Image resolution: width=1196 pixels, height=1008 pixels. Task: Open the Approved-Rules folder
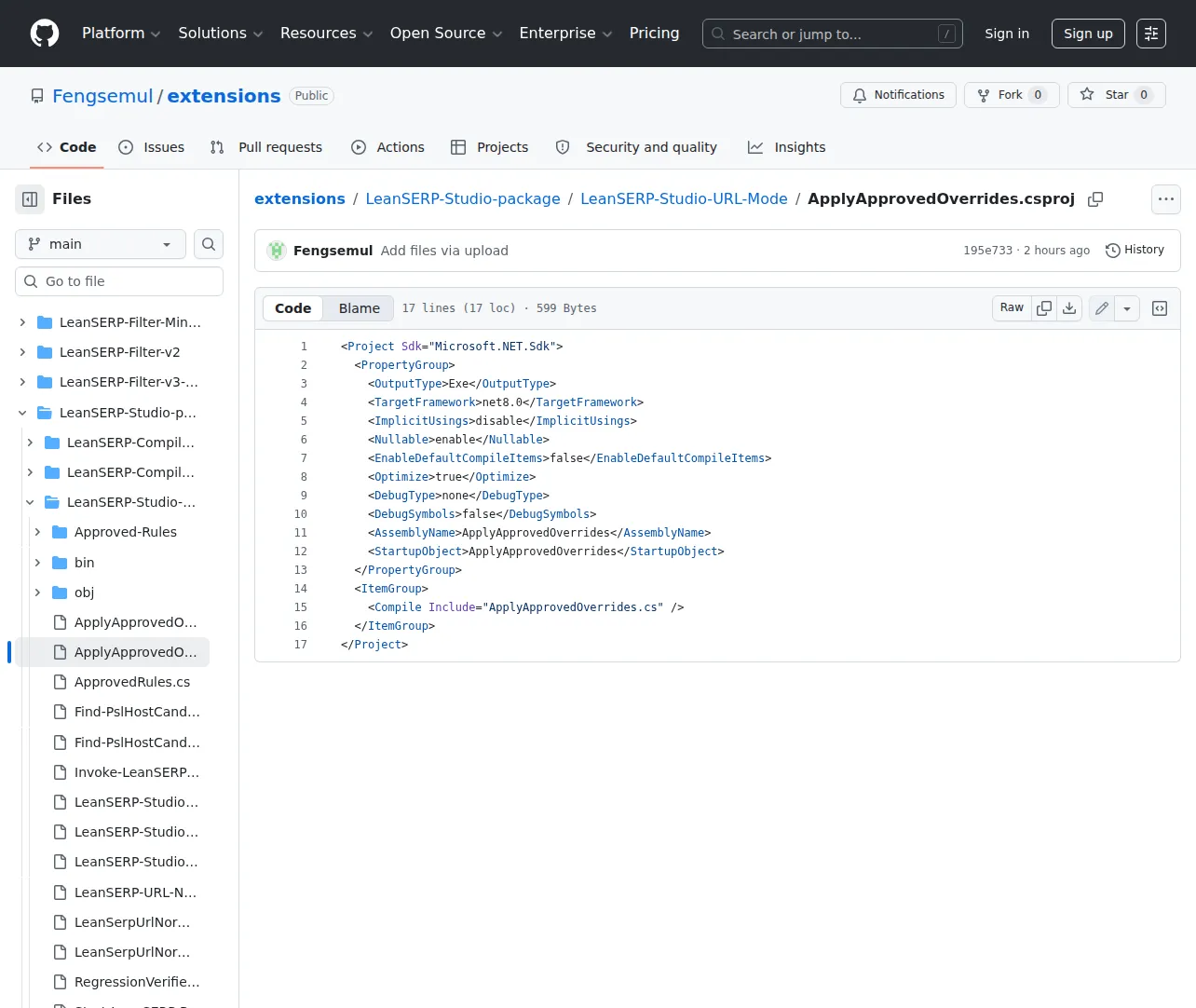tap(126, 532)
